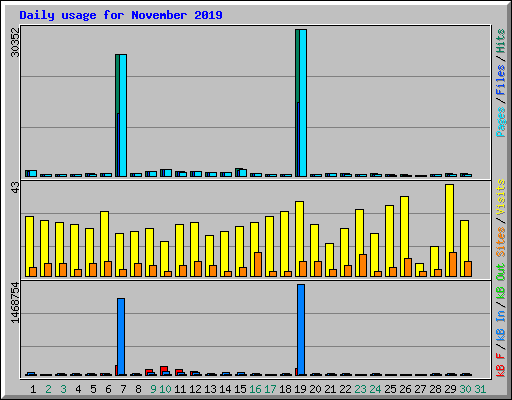Select the 30352 hits axis value
Viewport: 512px width, 400px height.
click(15, 42)
